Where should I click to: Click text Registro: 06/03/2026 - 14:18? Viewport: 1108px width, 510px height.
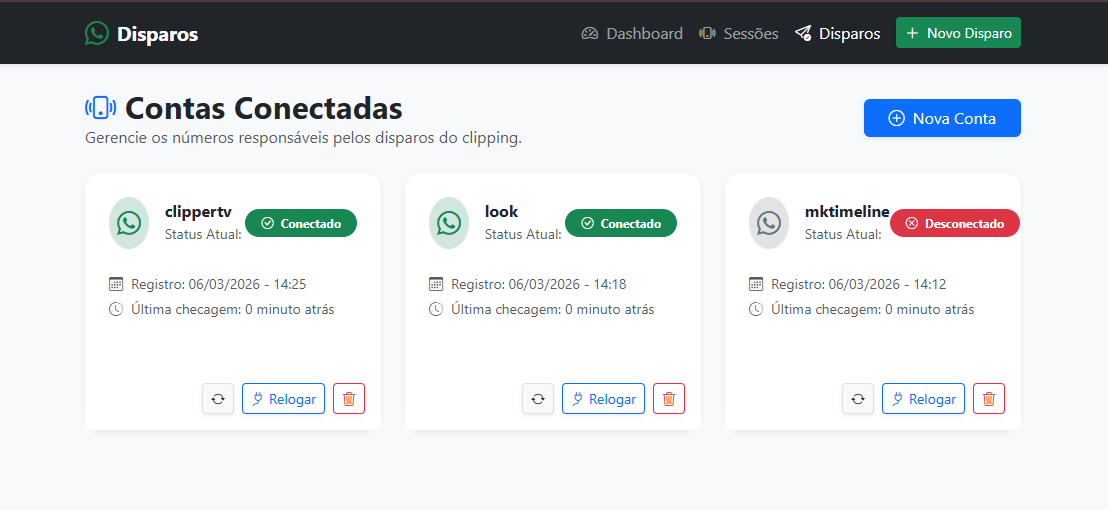point(538,284)
